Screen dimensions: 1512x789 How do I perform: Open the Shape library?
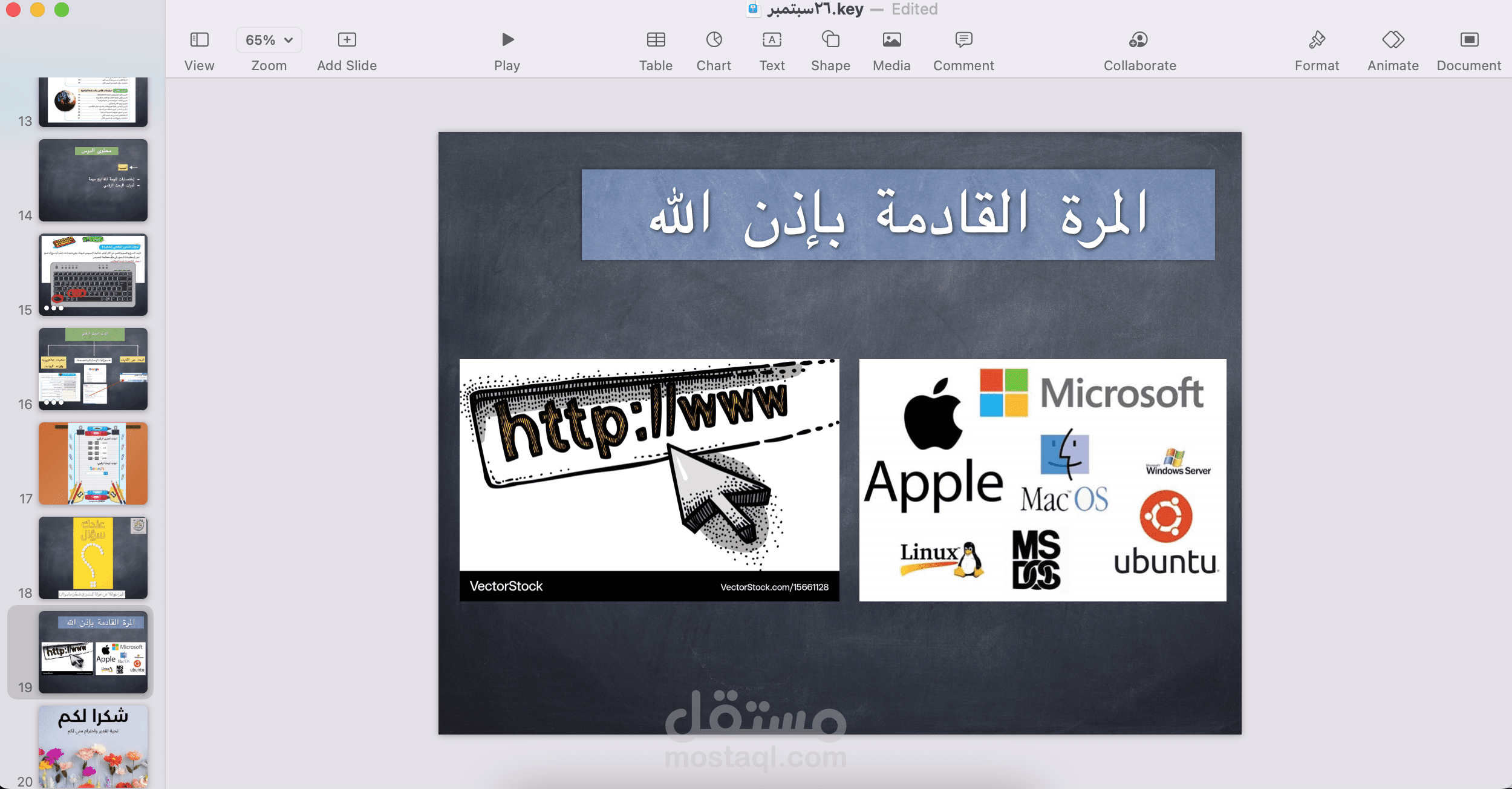pos(830,40)
